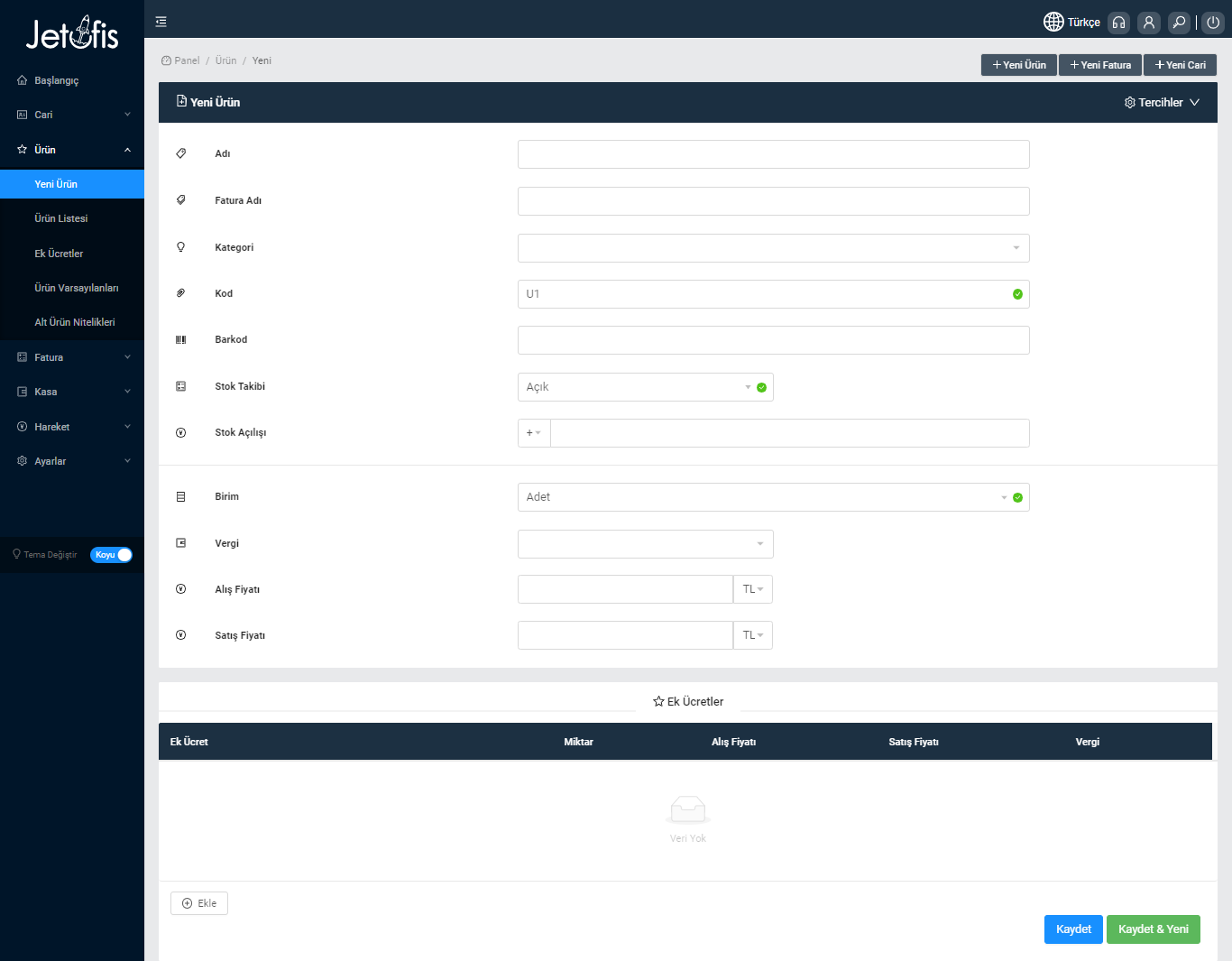The height and width of the screenshot is (961, 1232).
Task: Open the Birim dropdown showing Adet
Action: click(773, 497)
